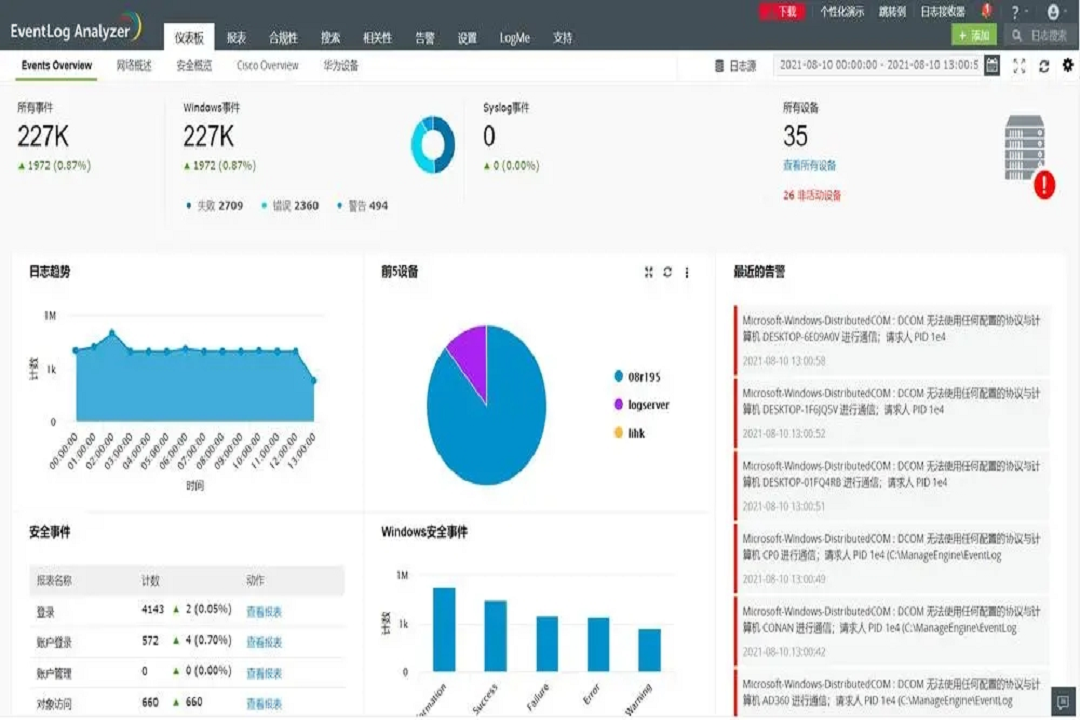Viewport: 1080px width, 720px height.
Task: Open 查看报表 for the 账户管理 row
Action: coord(264,673)
